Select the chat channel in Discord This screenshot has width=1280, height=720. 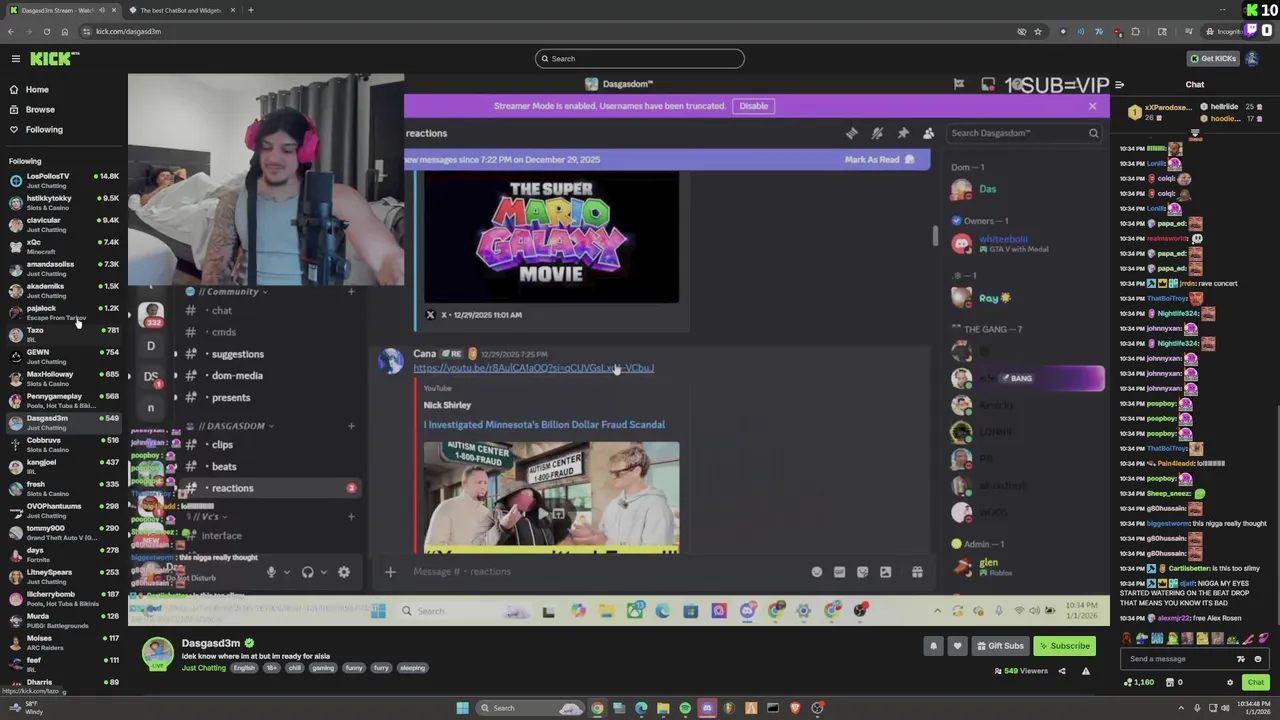[x=221, y=311]
